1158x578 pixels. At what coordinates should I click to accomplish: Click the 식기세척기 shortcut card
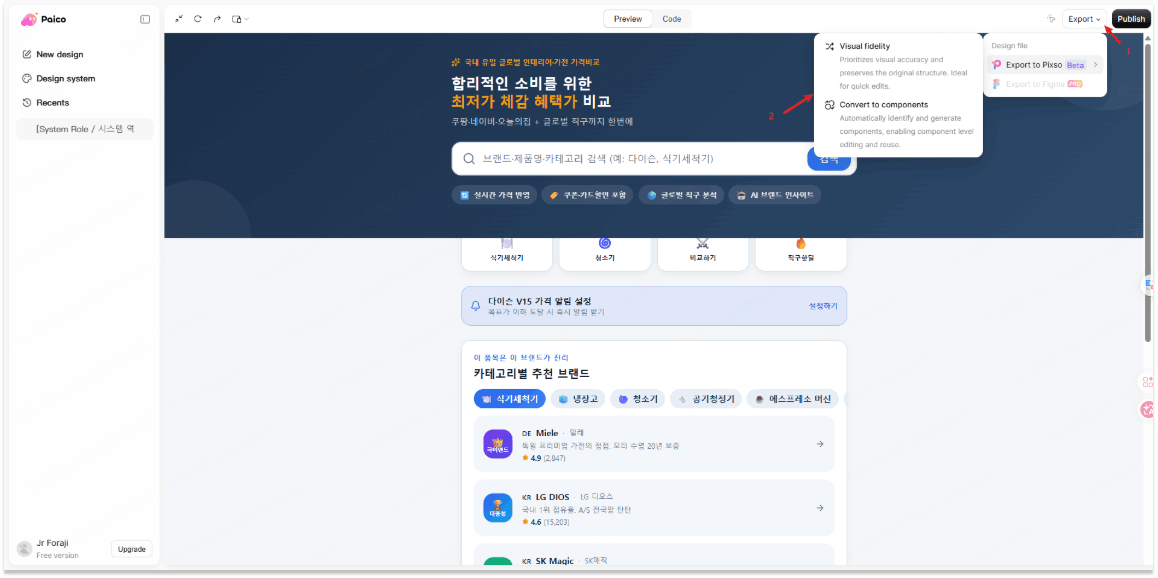pyautogui.click(x=507, y=254)
